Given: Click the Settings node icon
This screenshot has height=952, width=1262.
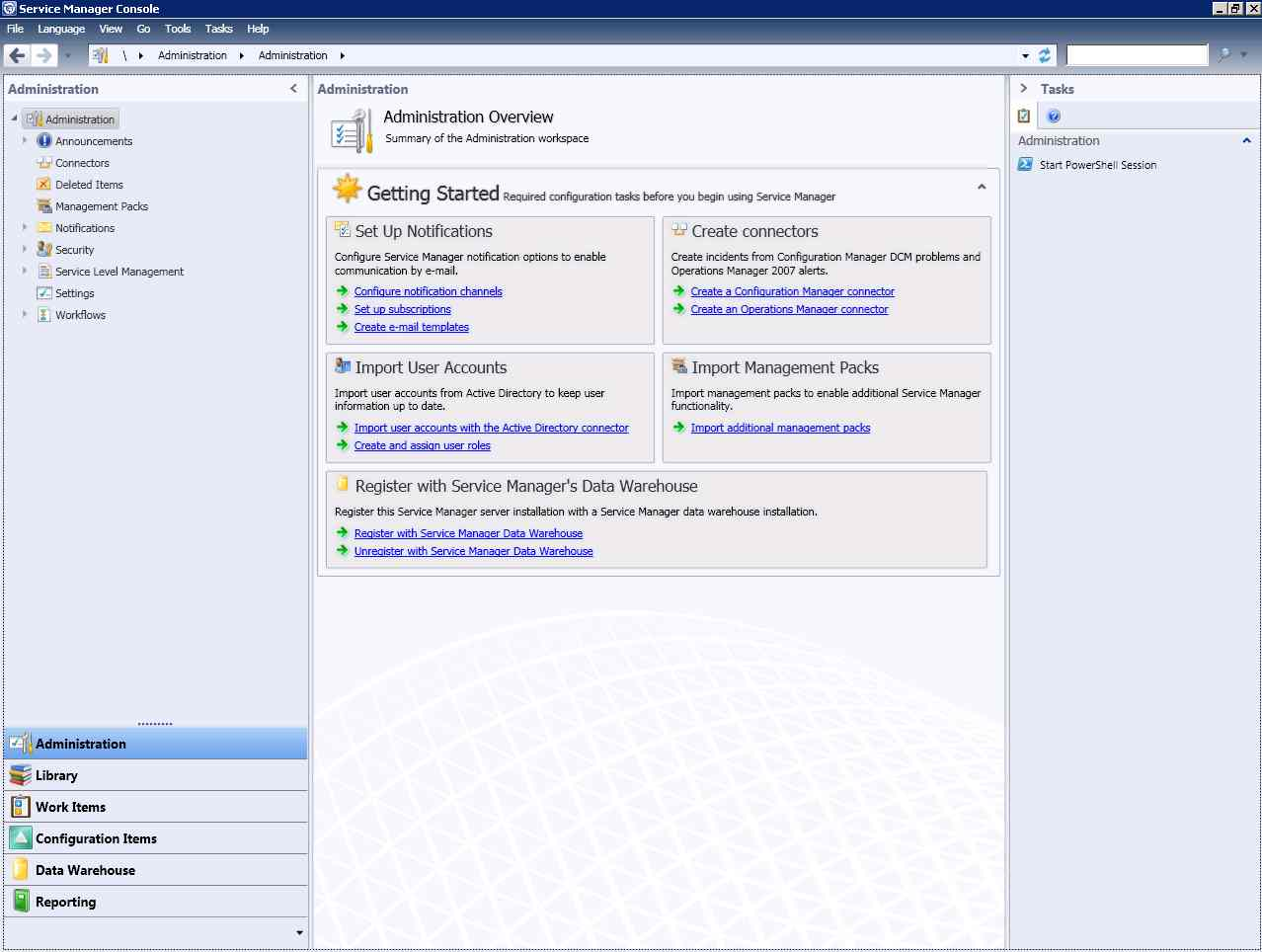Looking at the screenshot, I should click(44, 293).
